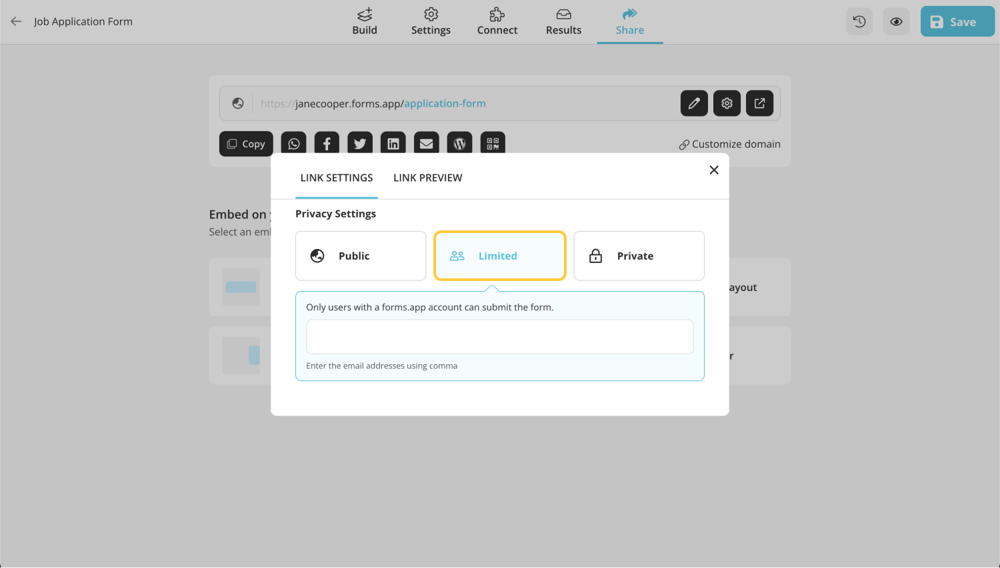Edit the form URL with pencil icon
Screen dimensions: 1000x568
(694, 103)
